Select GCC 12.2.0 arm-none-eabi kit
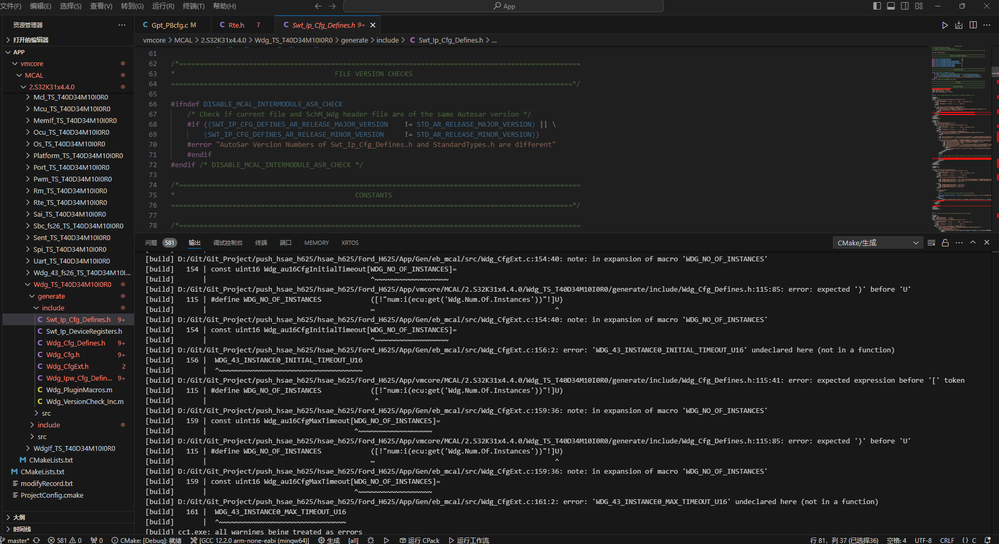Viewport: 999px width, 544px height. 250,540
